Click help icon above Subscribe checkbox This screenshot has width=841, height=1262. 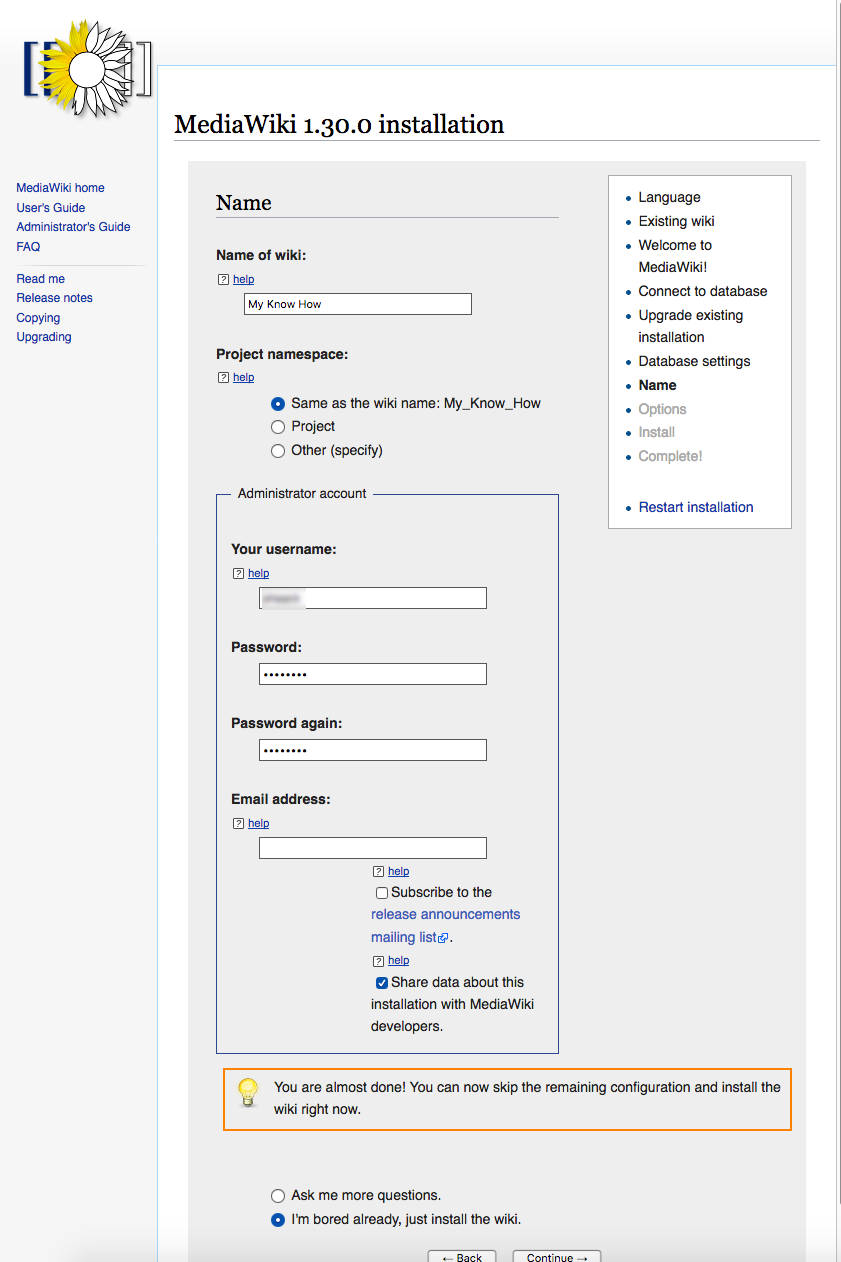point(378,872)
